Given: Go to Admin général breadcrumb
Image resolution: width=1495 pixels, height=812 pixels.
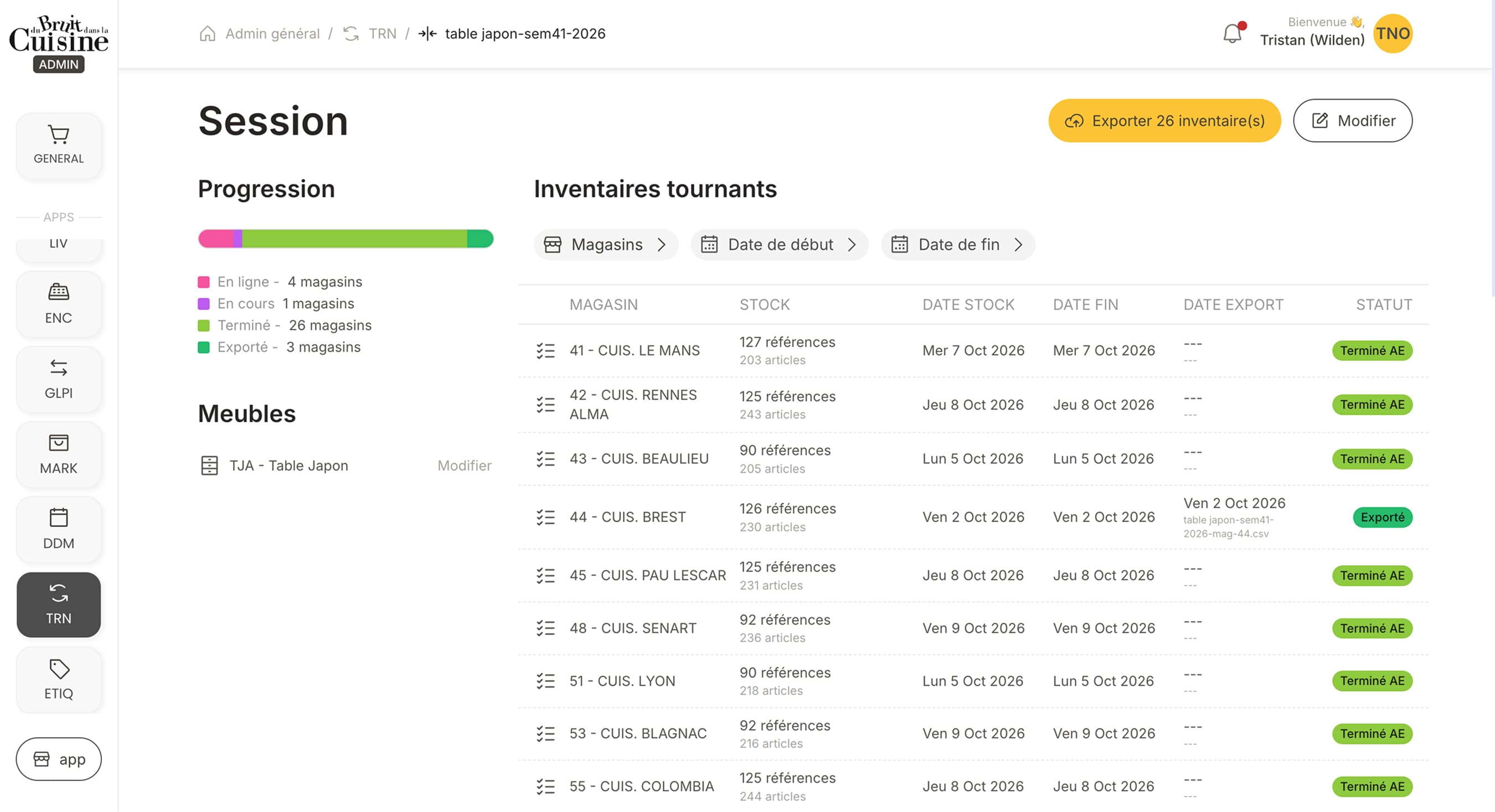Looking at the screenshot, I should point(272,34).
